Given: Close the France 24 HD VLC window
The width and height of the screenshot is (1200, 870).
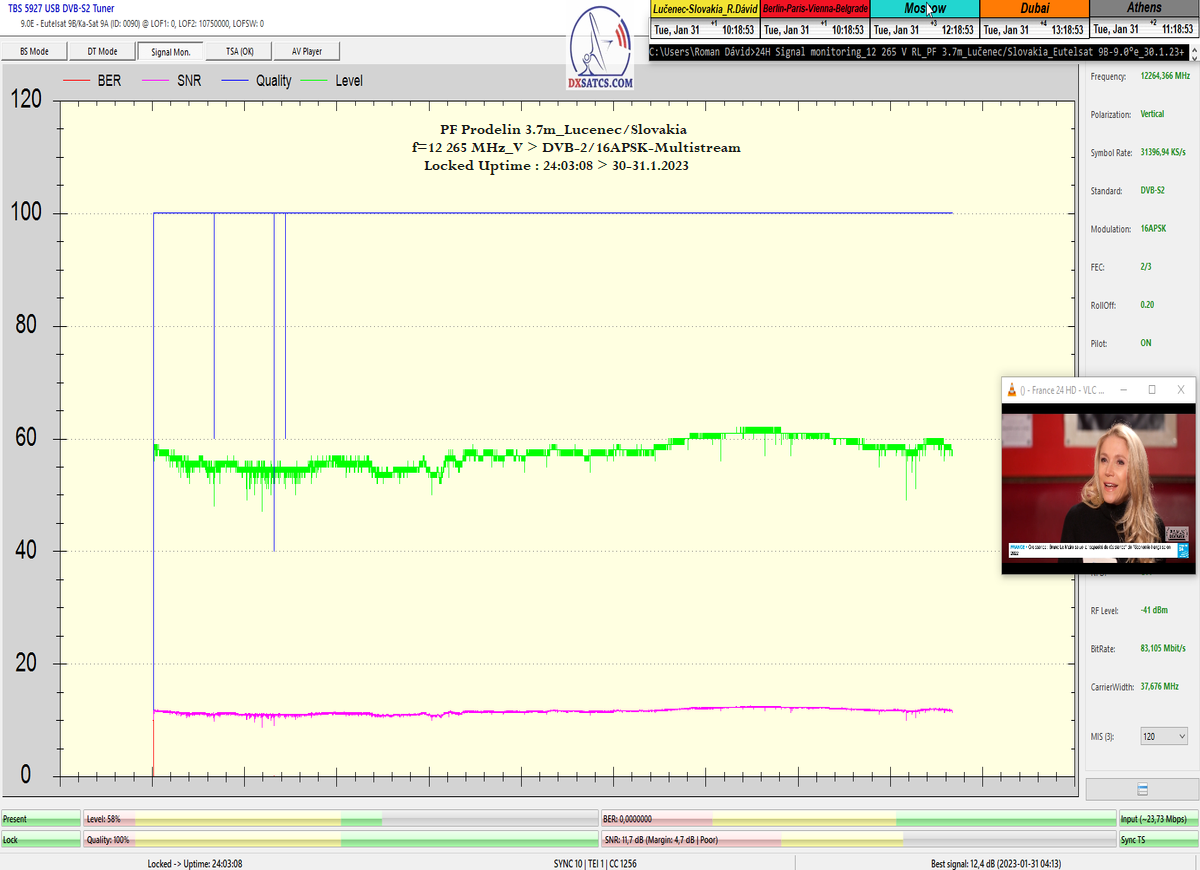Looking at the screenshot, I should click(1181, 389).
